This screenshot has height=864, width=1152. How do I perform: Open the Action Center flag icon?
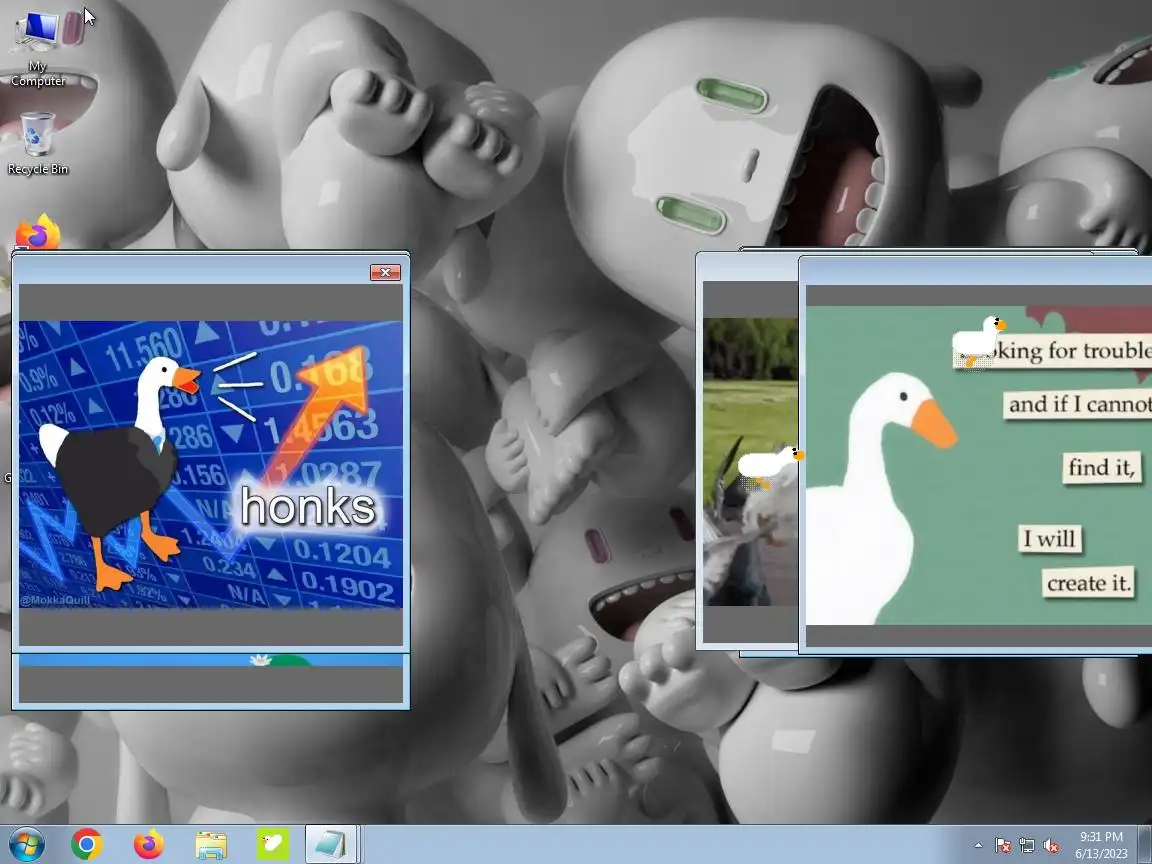[x=1003, y=846]
